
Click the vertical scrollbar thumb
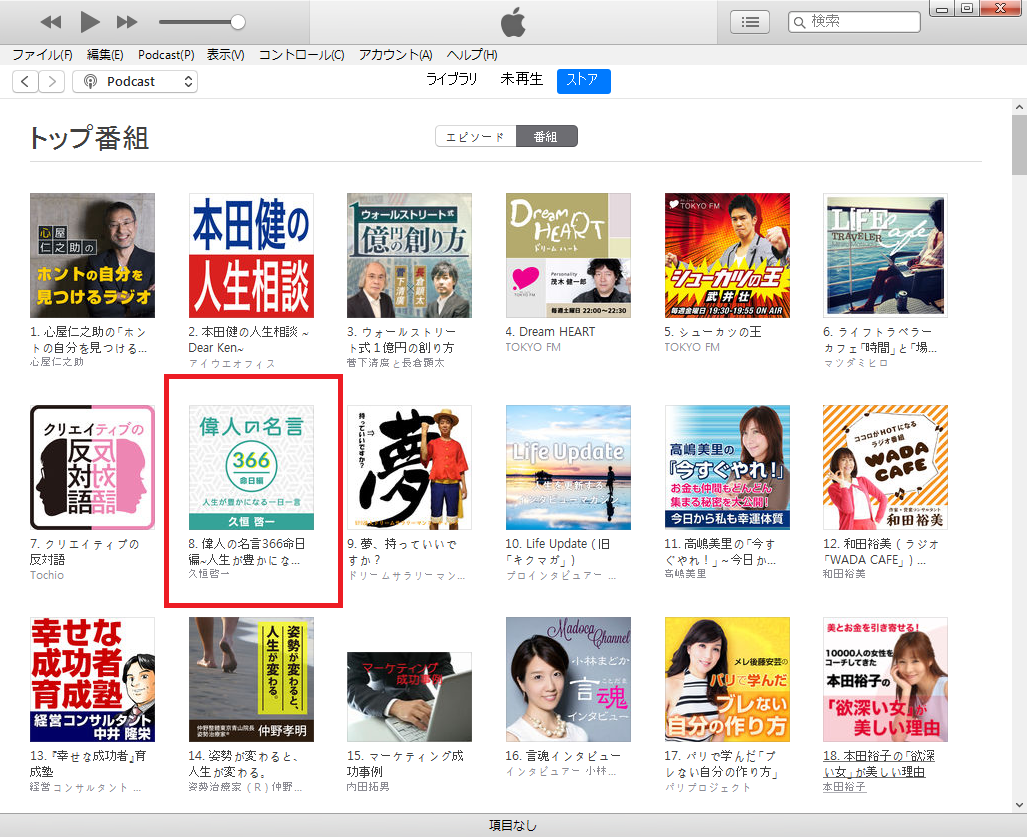click(1019, 144)
